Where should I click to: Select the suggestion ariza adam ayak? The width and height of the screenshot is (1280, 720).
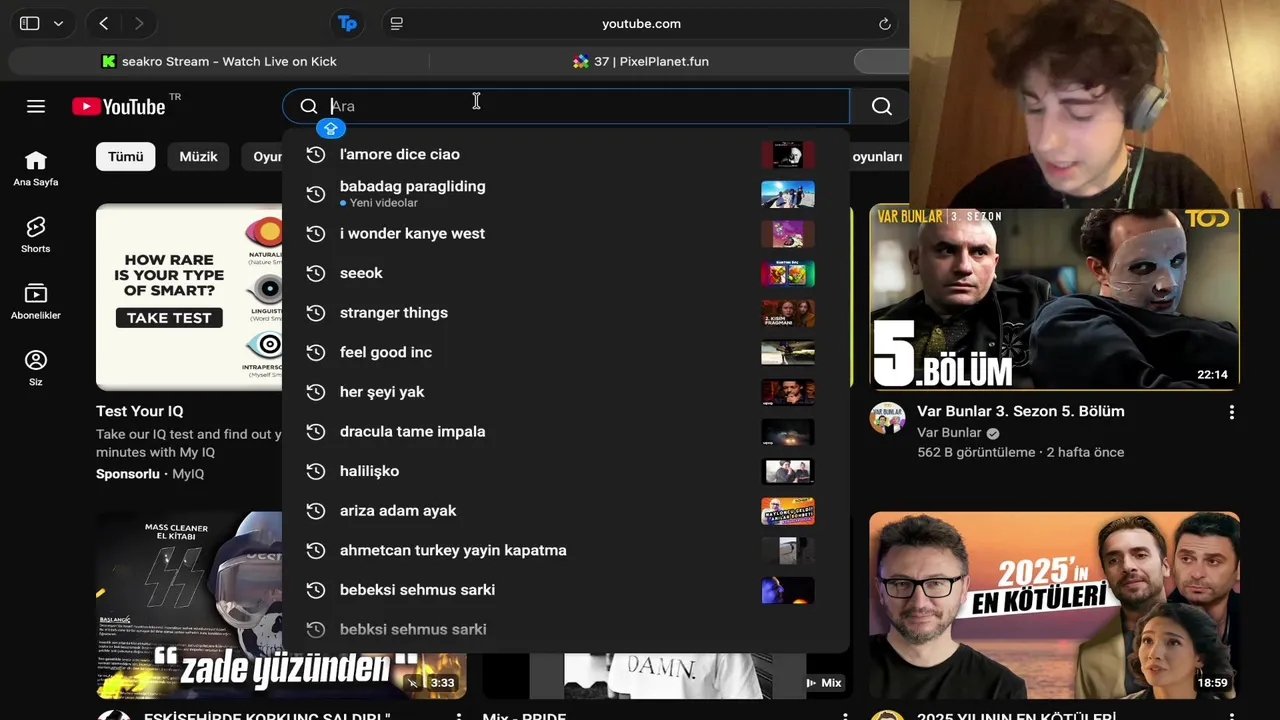point(566,510)
